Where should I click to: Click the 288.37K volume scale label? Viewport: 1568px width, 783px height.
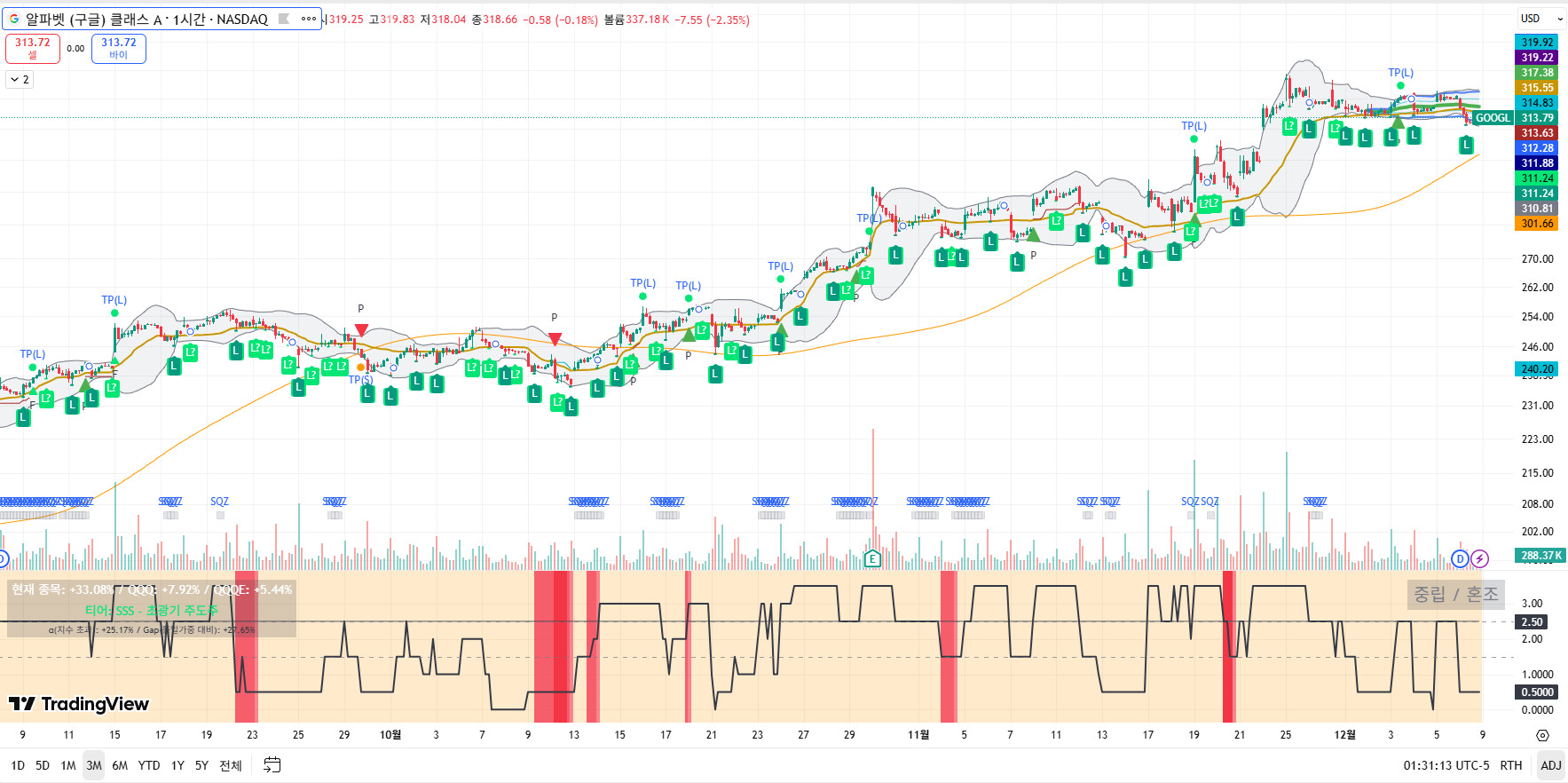pos(1541,556)
